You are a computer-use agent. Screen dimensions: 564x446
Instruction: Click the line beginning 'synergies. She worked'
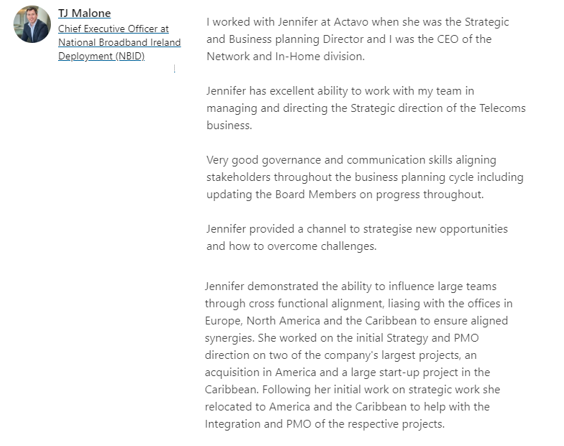coord(342,338)
